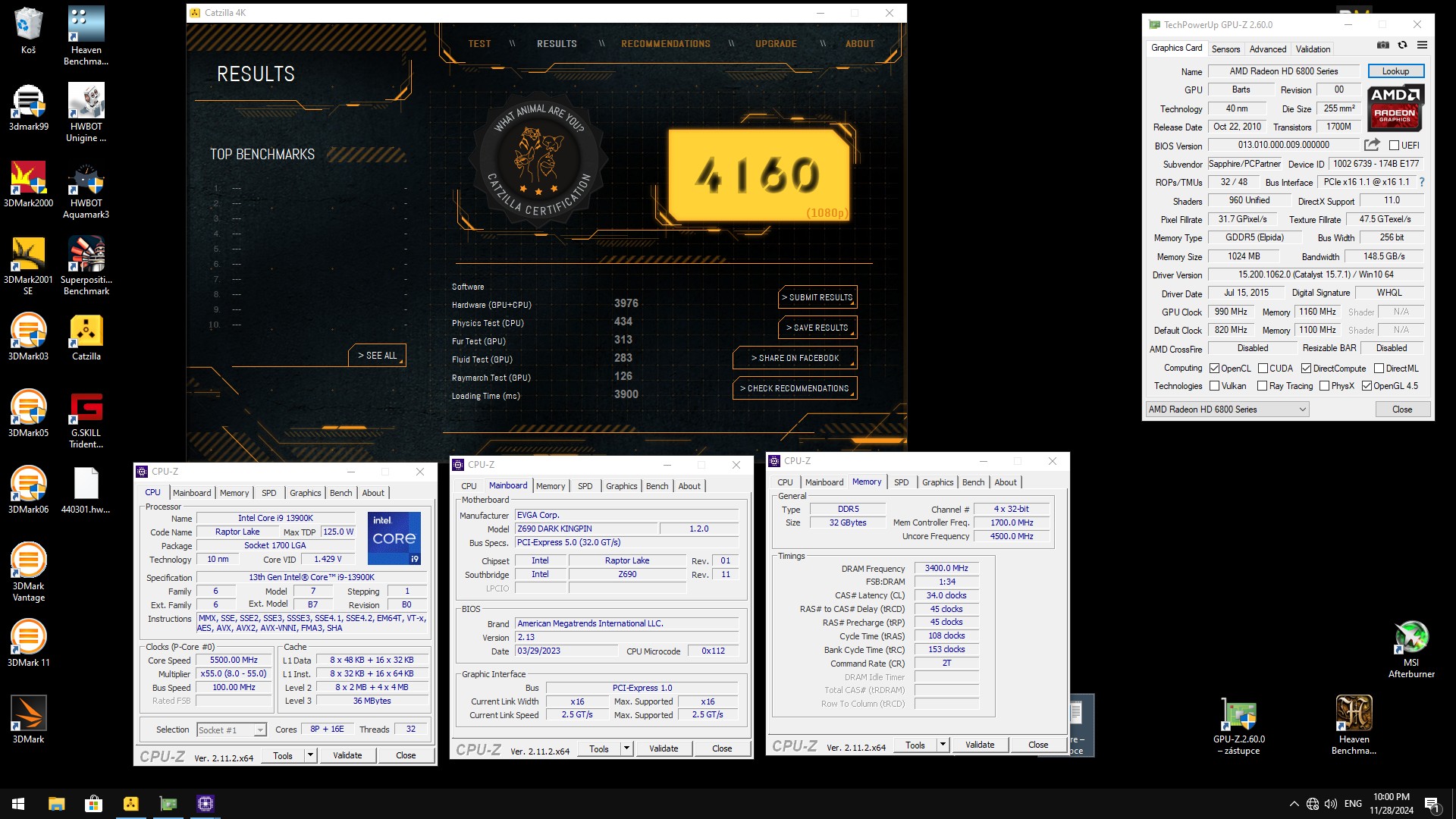1456x819 pixels.
Task: Click the 4160 score badge in Catzilla
Action: [x=759, y=175]
